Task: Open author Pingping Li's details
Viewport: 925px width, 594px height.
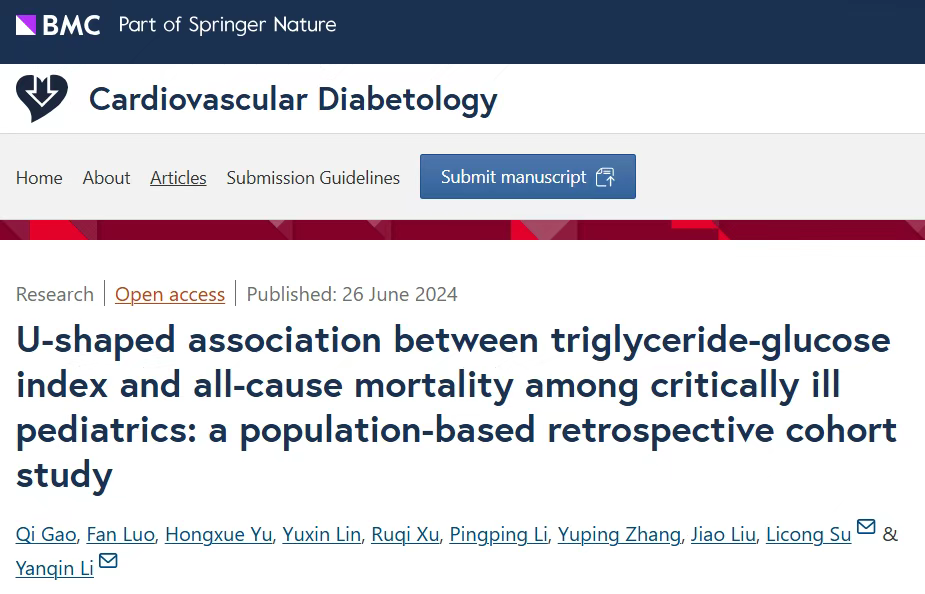Action: pos(498,534)
